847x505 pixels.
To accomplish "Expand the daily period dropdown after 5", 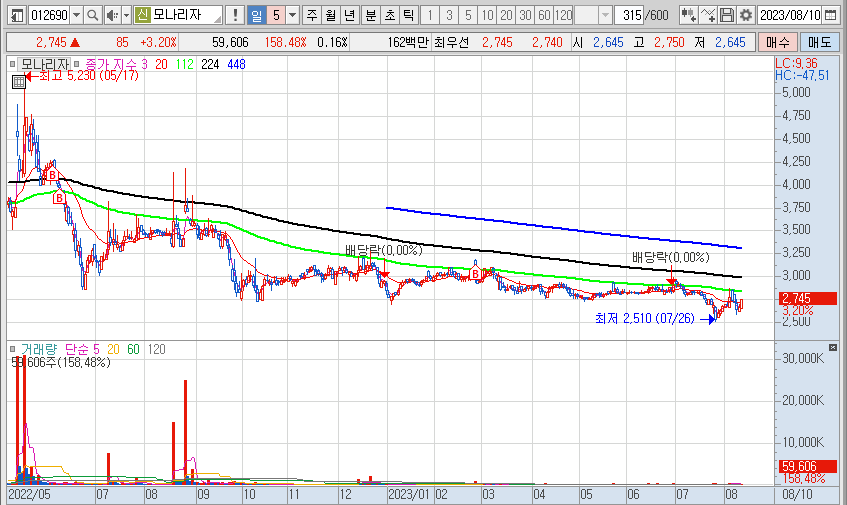I will click(293, 15).
